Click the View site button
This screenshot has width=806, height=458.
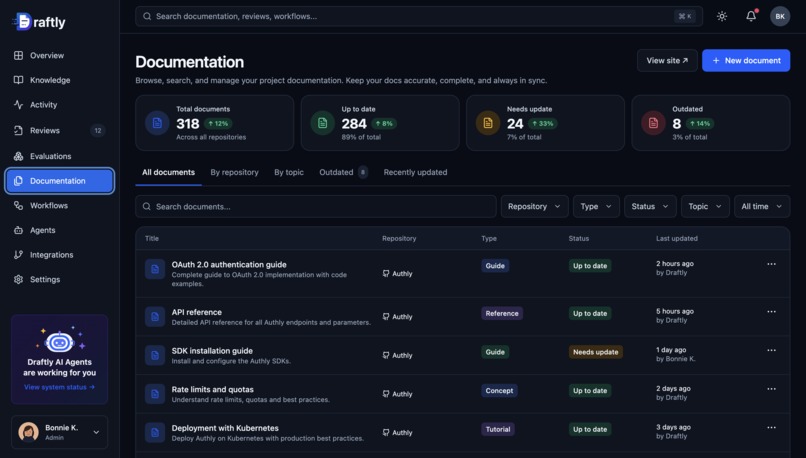[x=667, y=61]
